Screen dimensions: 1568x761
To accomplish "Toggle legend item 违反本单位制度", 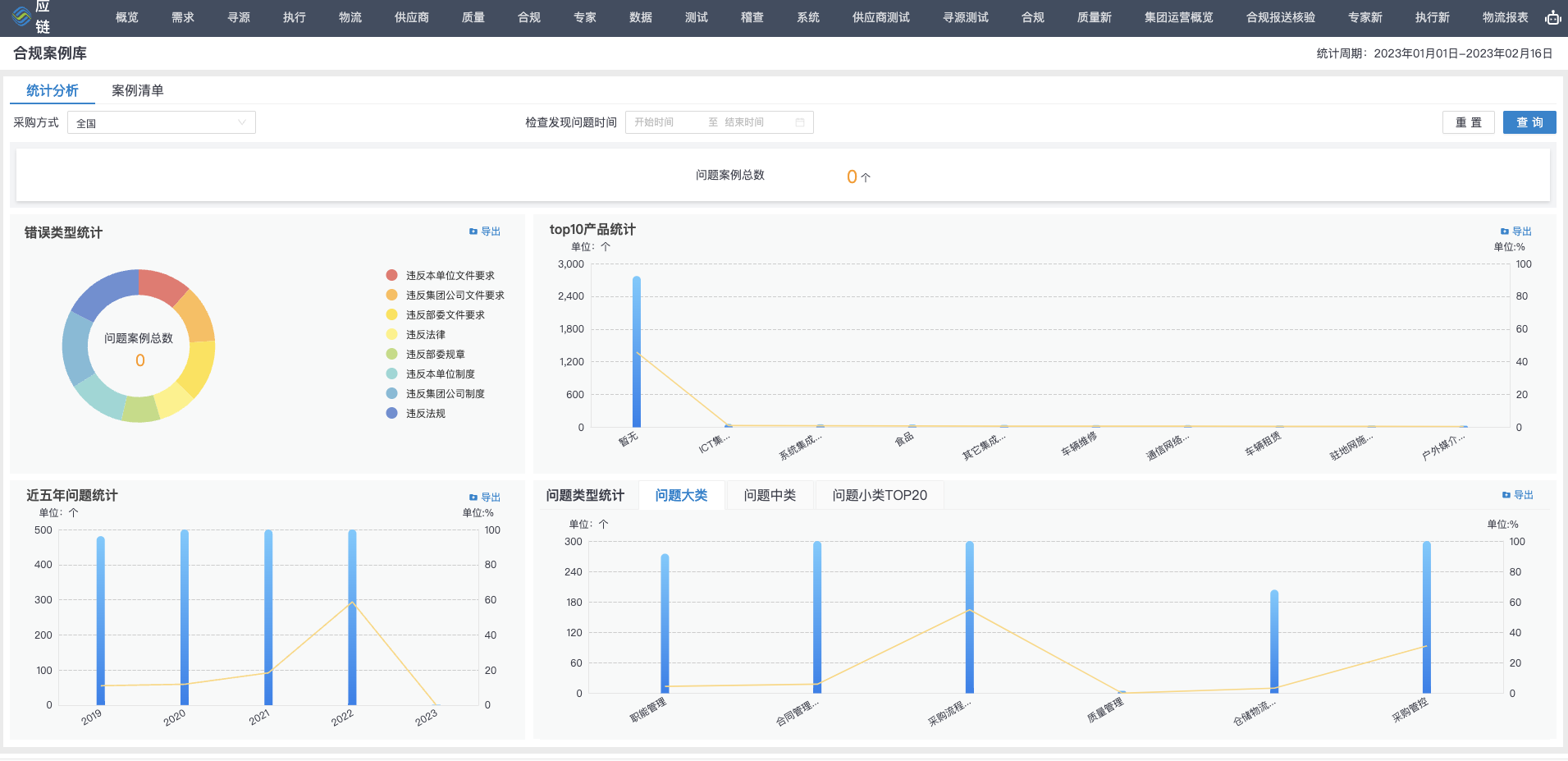I will 430,374.
